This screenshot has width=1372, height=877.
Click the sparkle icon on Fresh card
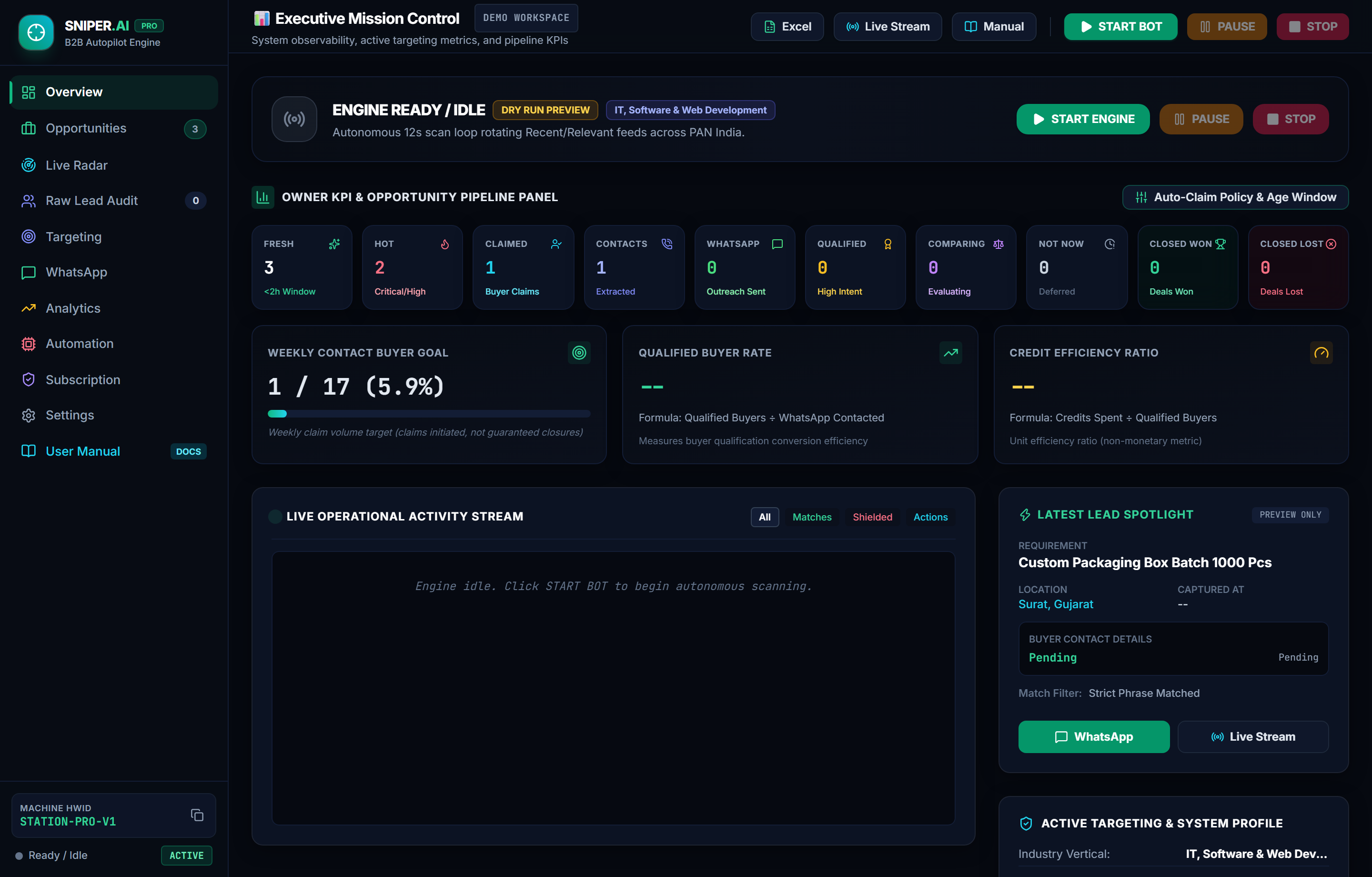(x=334, y=244)
